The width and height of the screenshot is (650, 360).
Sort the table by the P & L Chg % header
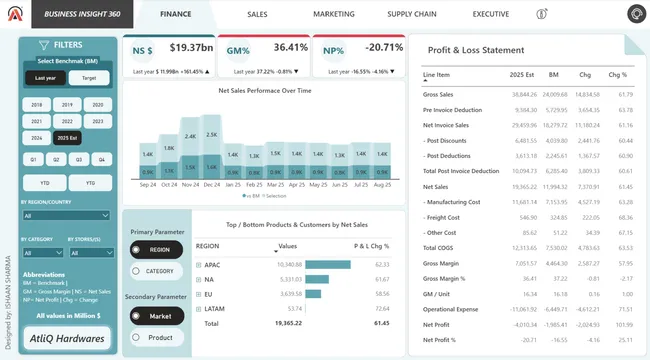click(x=371, y=246)
